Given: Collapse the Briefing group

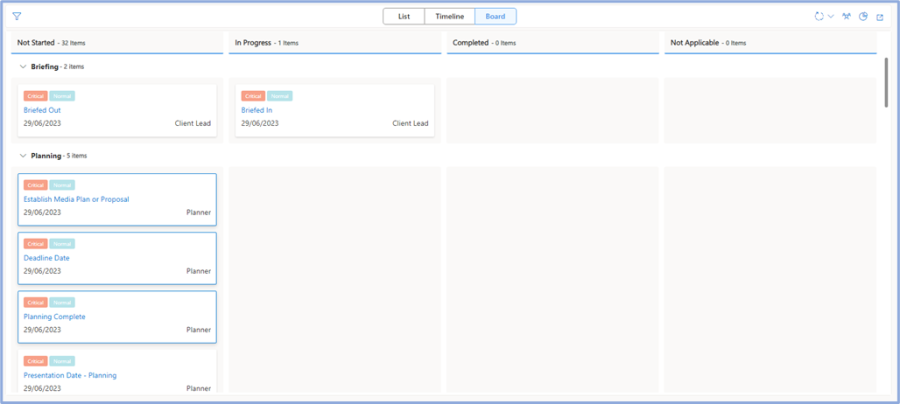Looking at the screenshot, I should [23, 66].
